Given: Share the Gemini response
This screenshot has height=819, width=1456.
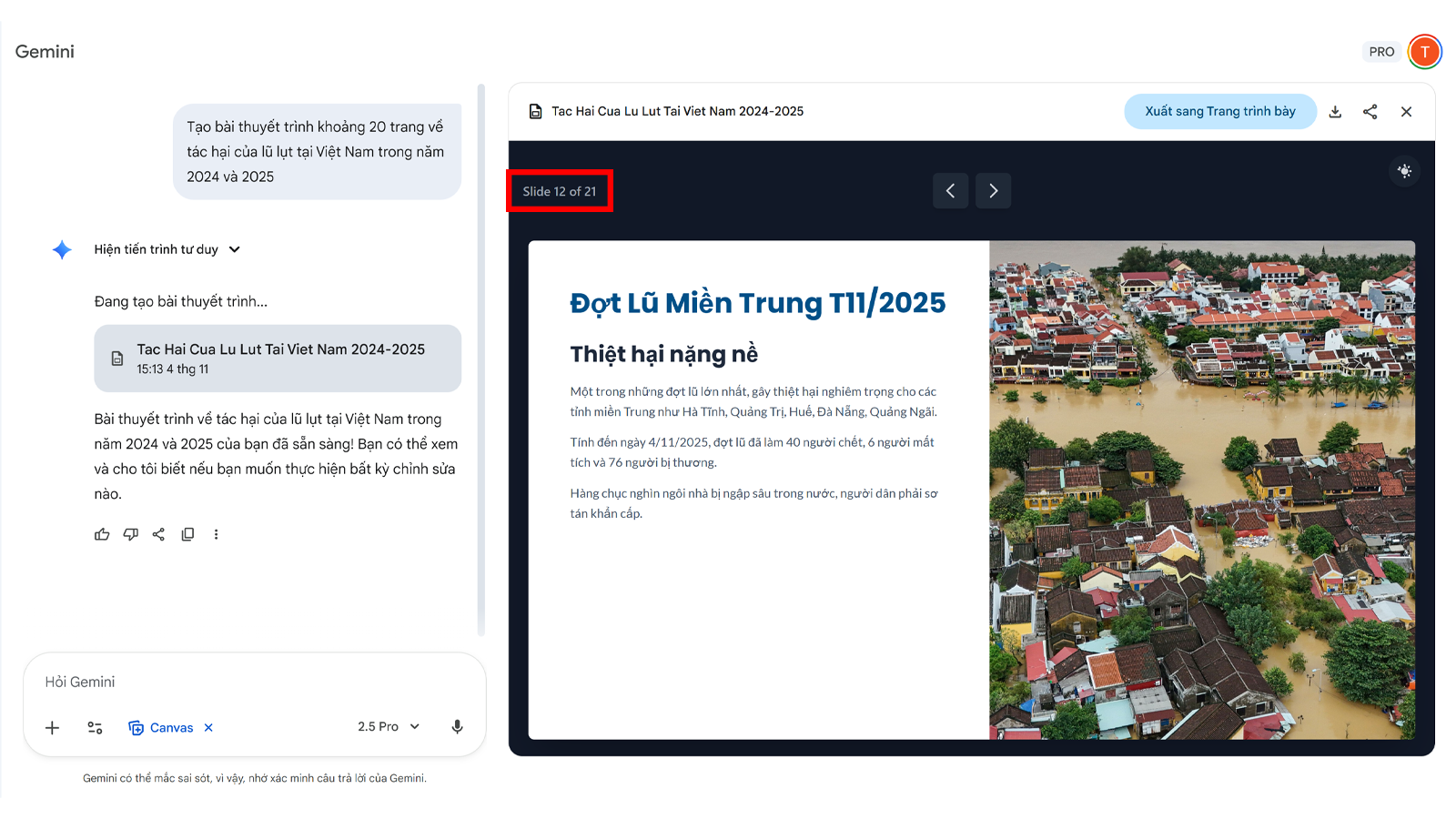Looking at the screenshot, I should tap(158, 534).
